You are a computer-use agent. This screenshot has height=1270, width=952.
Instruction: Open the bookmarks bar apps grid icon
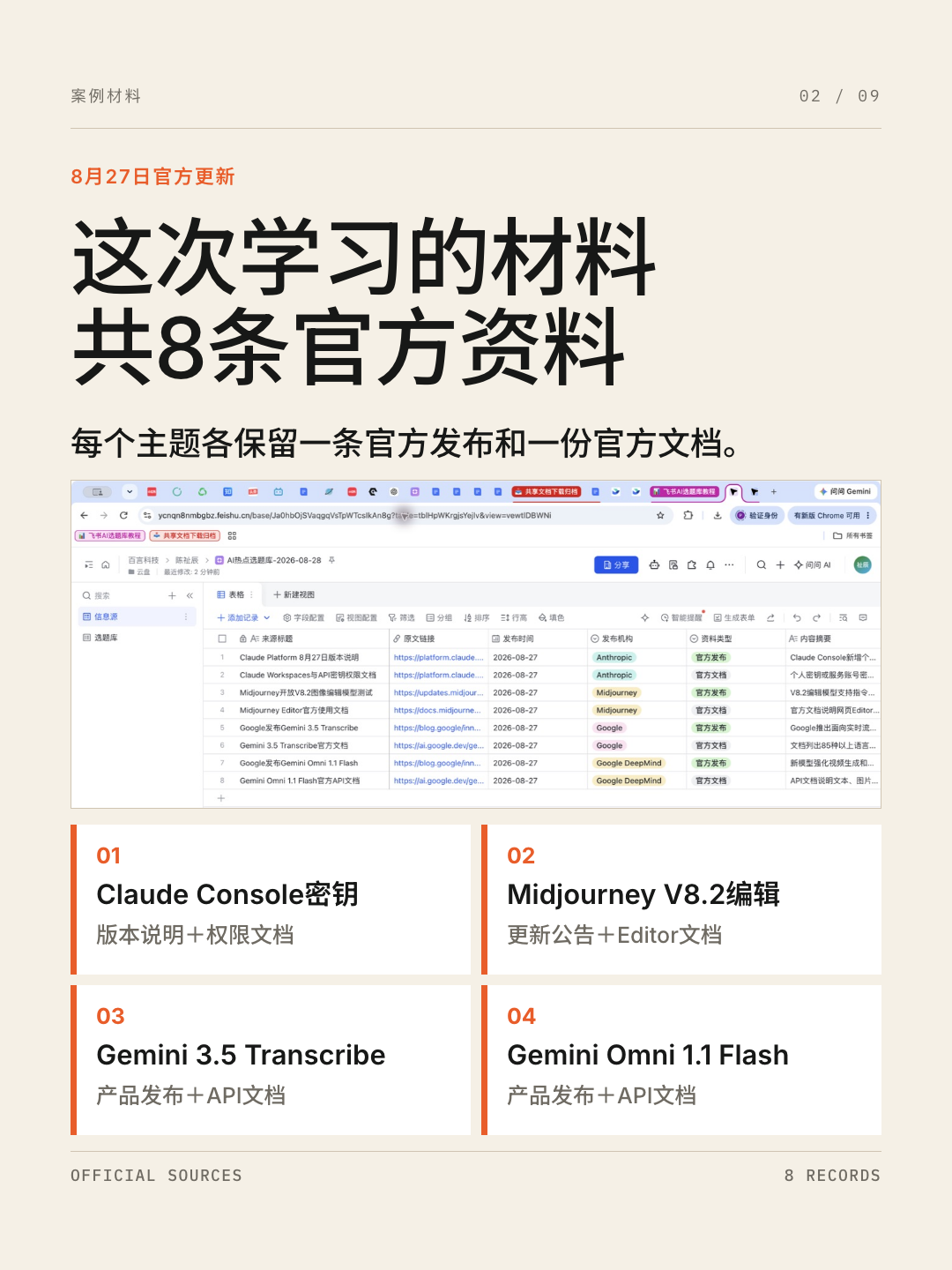point(232,535)
